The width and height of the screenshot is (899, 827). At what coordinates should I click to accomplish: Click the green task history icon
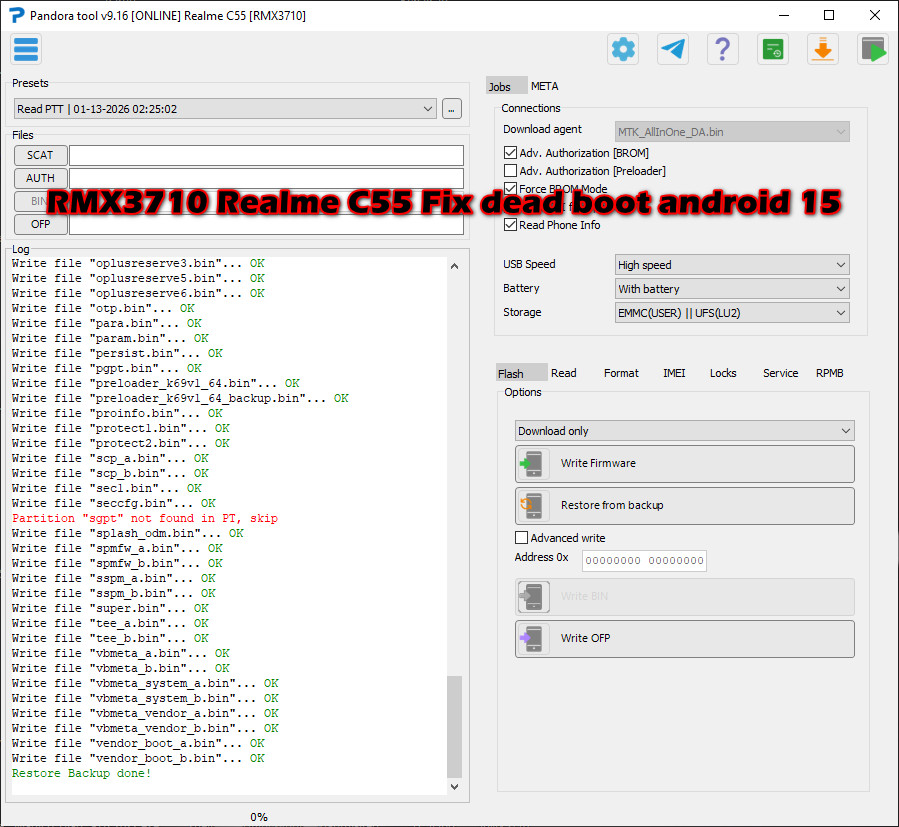772,49
